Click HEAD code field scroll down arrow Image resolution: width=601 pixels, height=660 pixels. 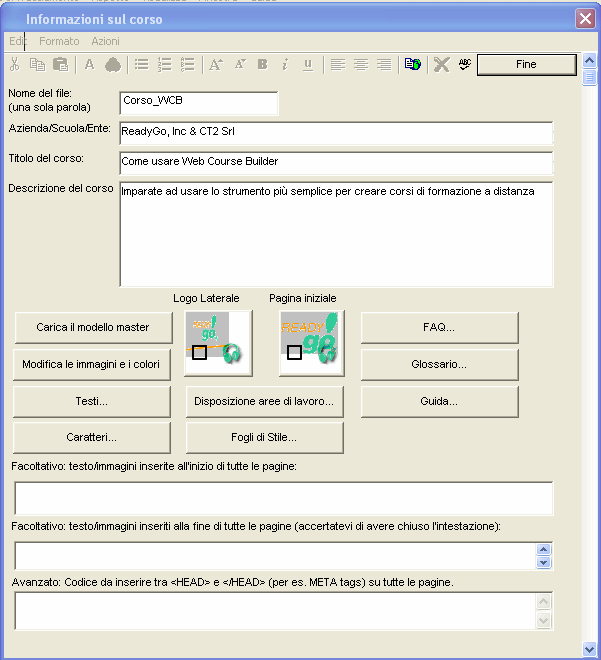(543, 620)
